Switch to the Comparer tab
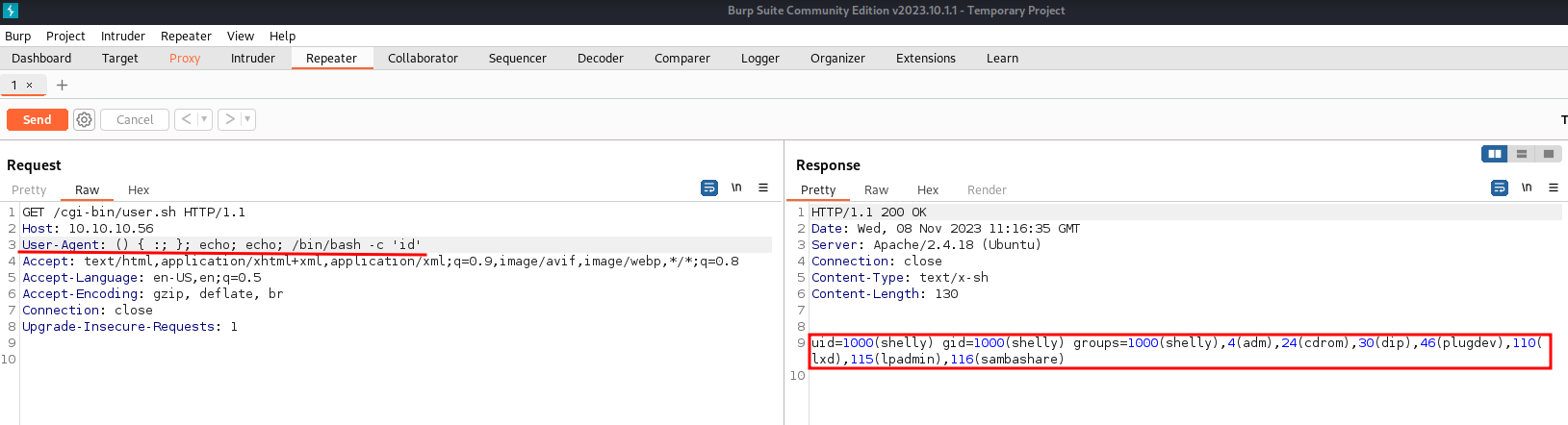This screenshot has width=1568, height=425. pyautogui.click(x=682, y=58)
